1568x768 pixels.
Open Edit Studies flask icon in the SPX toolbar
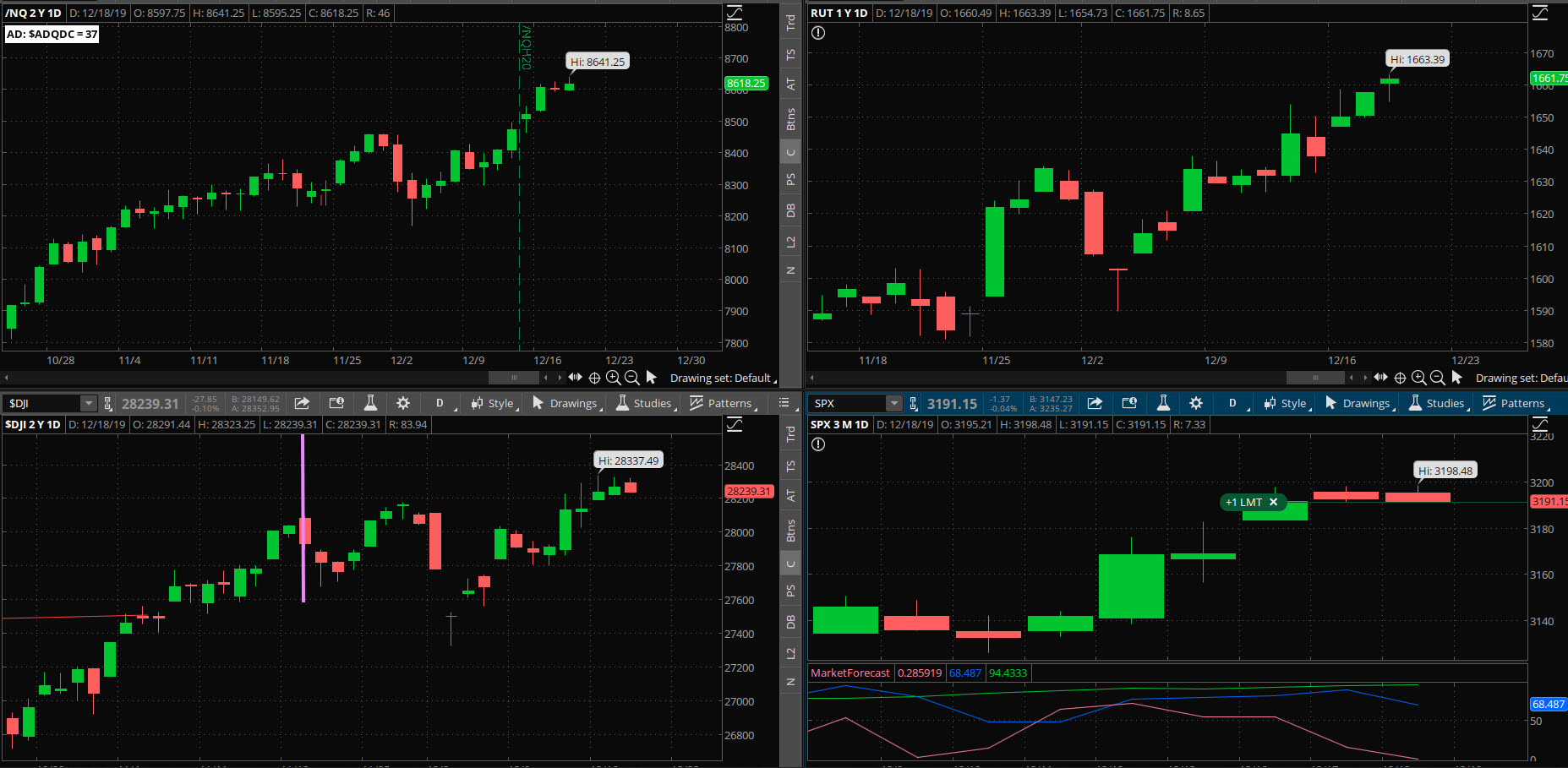(1163, 403)
